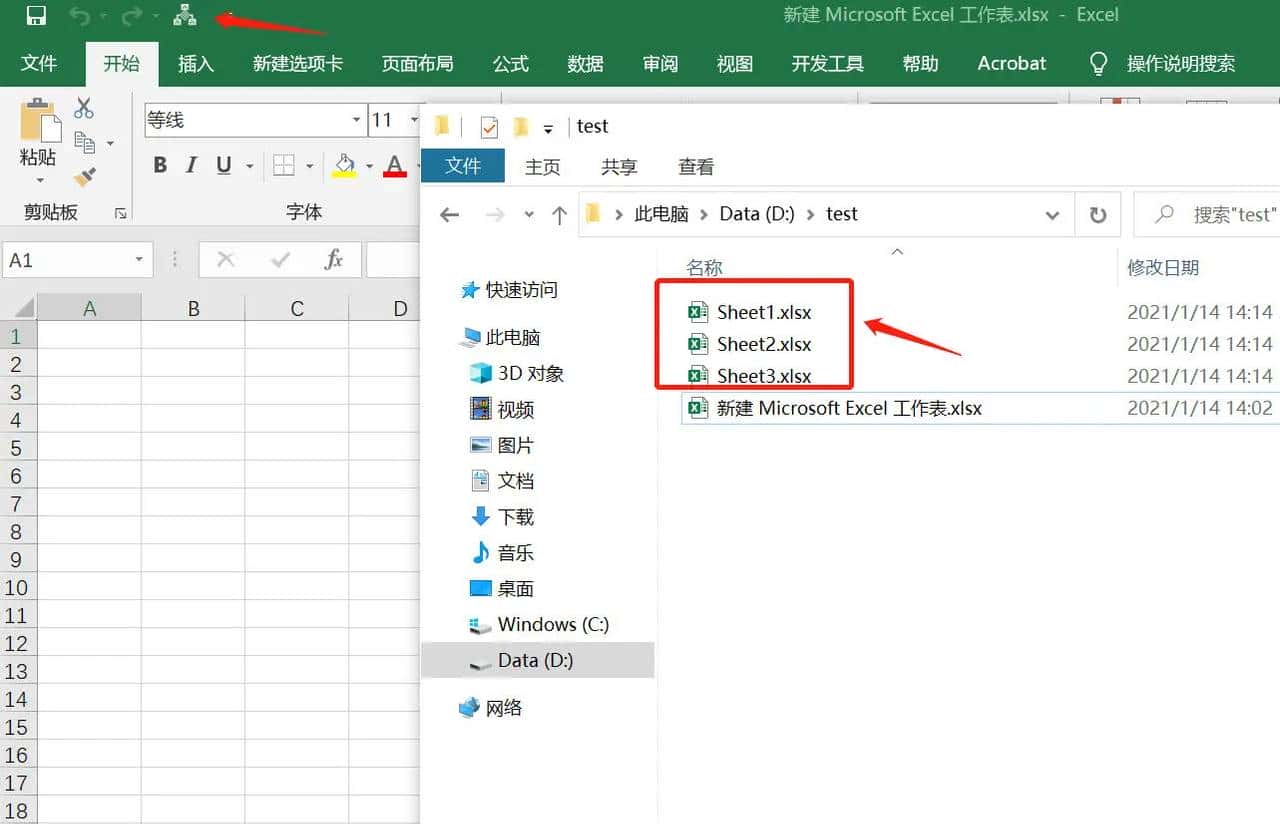Click the Save icon on Quick Access Toolbar

tap(36, 14)
